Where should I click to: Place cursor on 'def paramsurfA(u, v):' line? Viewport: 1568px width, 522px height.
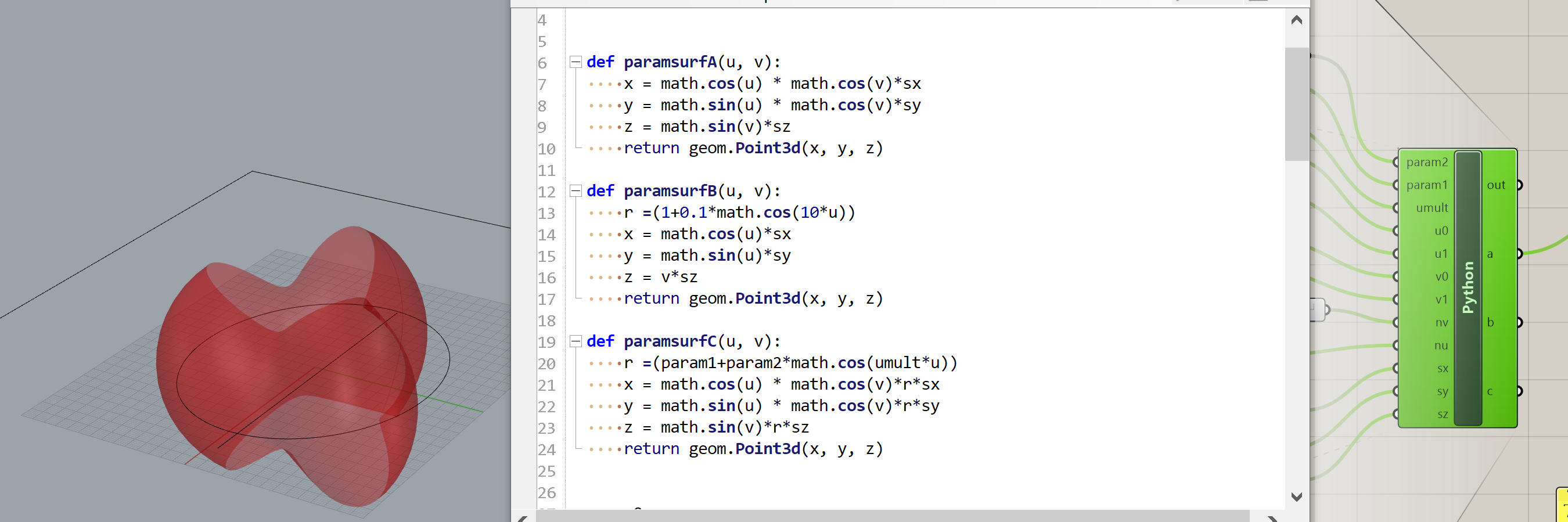click(x=683, y=62)
